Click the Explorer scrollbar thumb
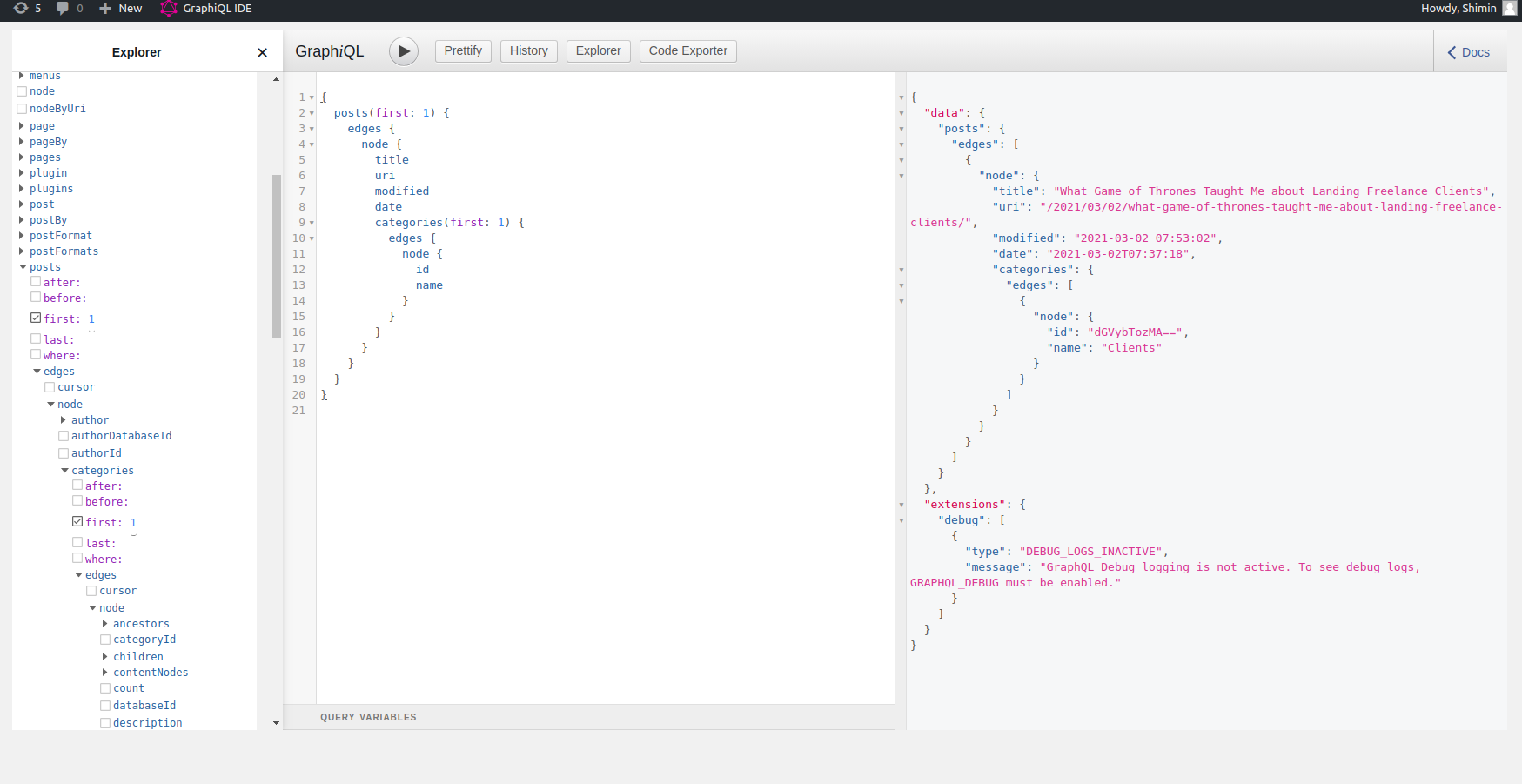 tap(276, 256)
